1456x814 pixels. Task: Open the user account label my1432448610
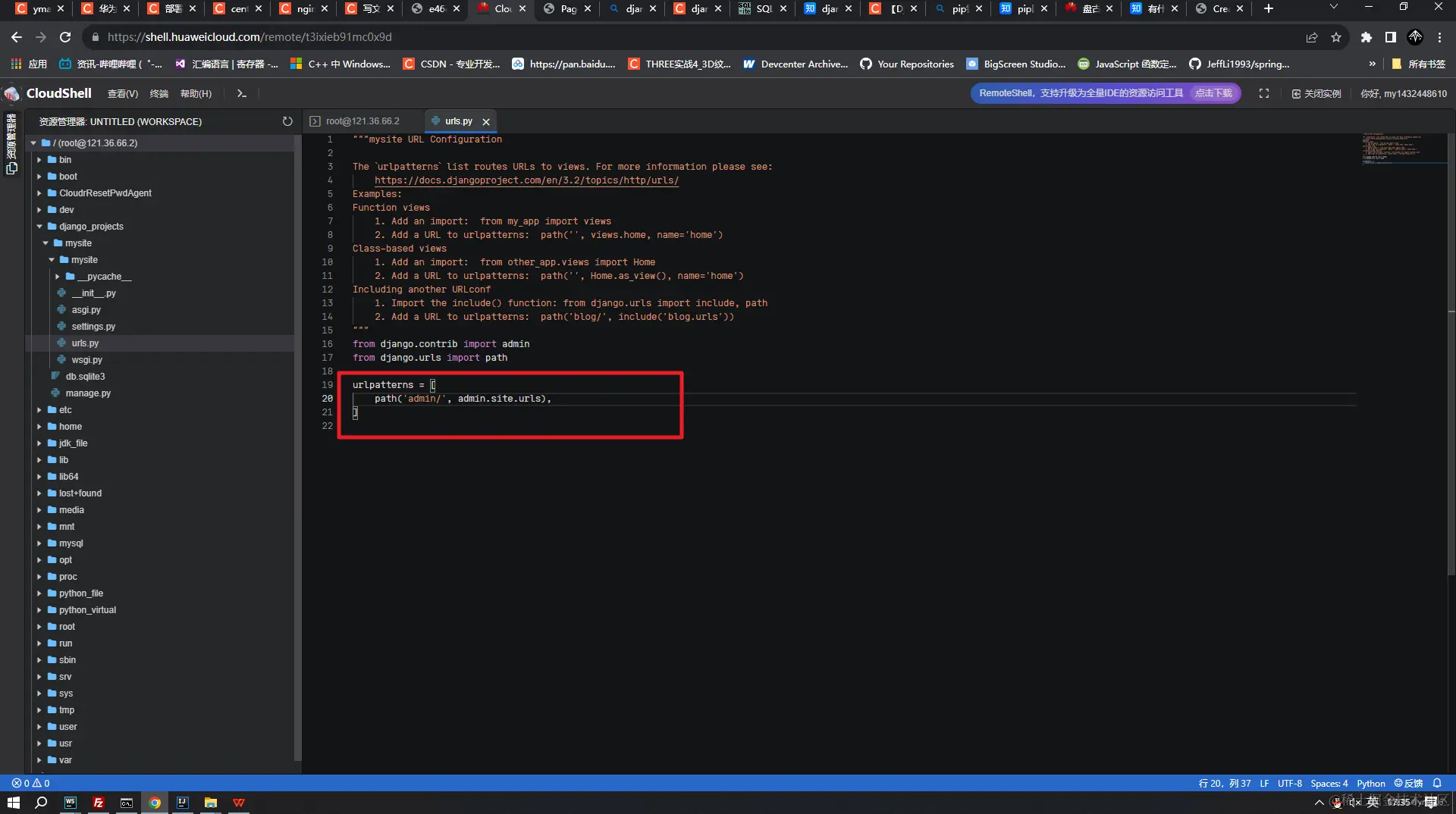point(1404,94)
